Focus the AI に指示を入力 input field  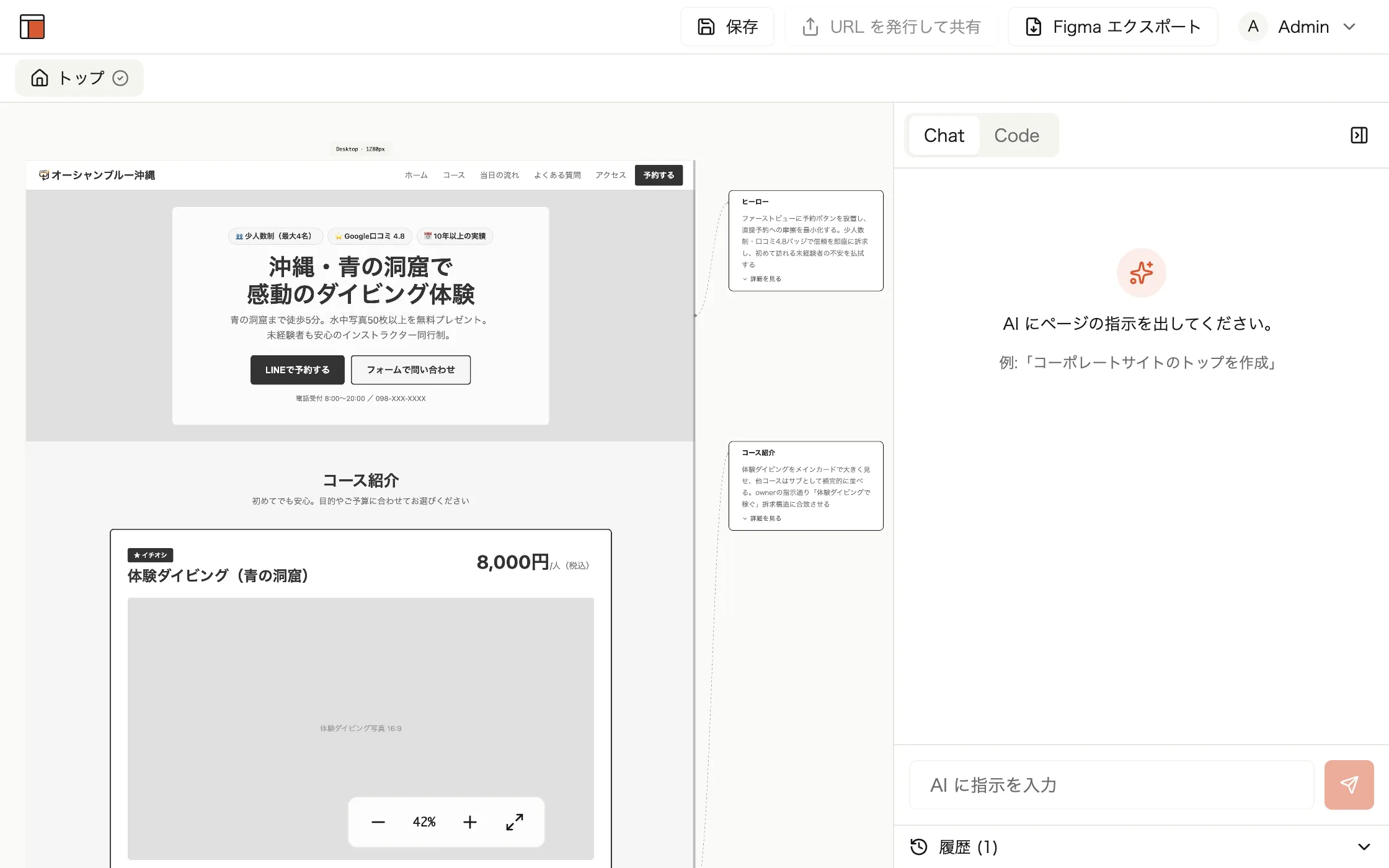coord(1111,785)
